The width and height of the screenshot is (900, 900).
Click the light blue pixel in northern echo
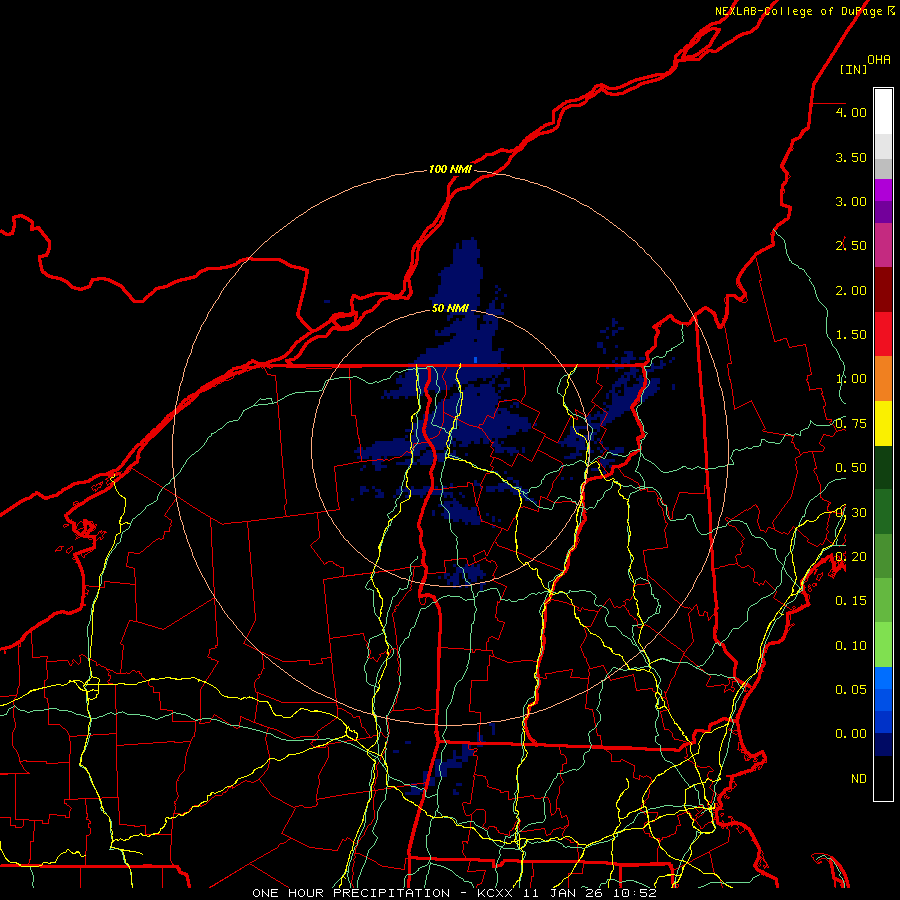pyautogui.click(x=476, y=360)
